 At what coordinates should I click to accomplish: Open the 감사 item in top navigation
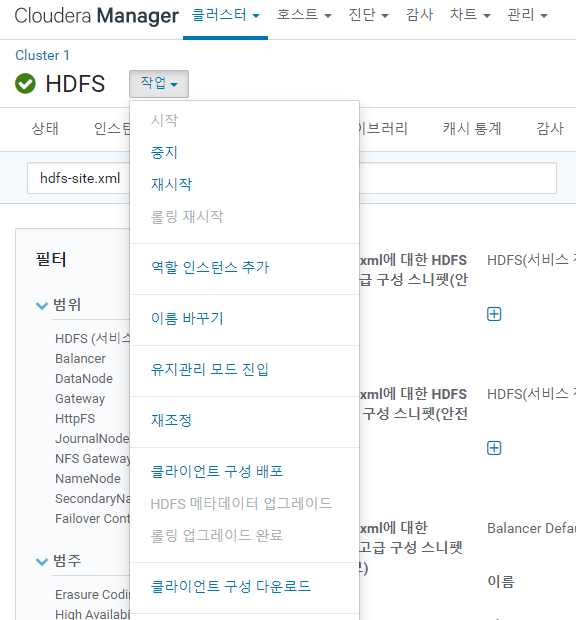click(419, 16)
